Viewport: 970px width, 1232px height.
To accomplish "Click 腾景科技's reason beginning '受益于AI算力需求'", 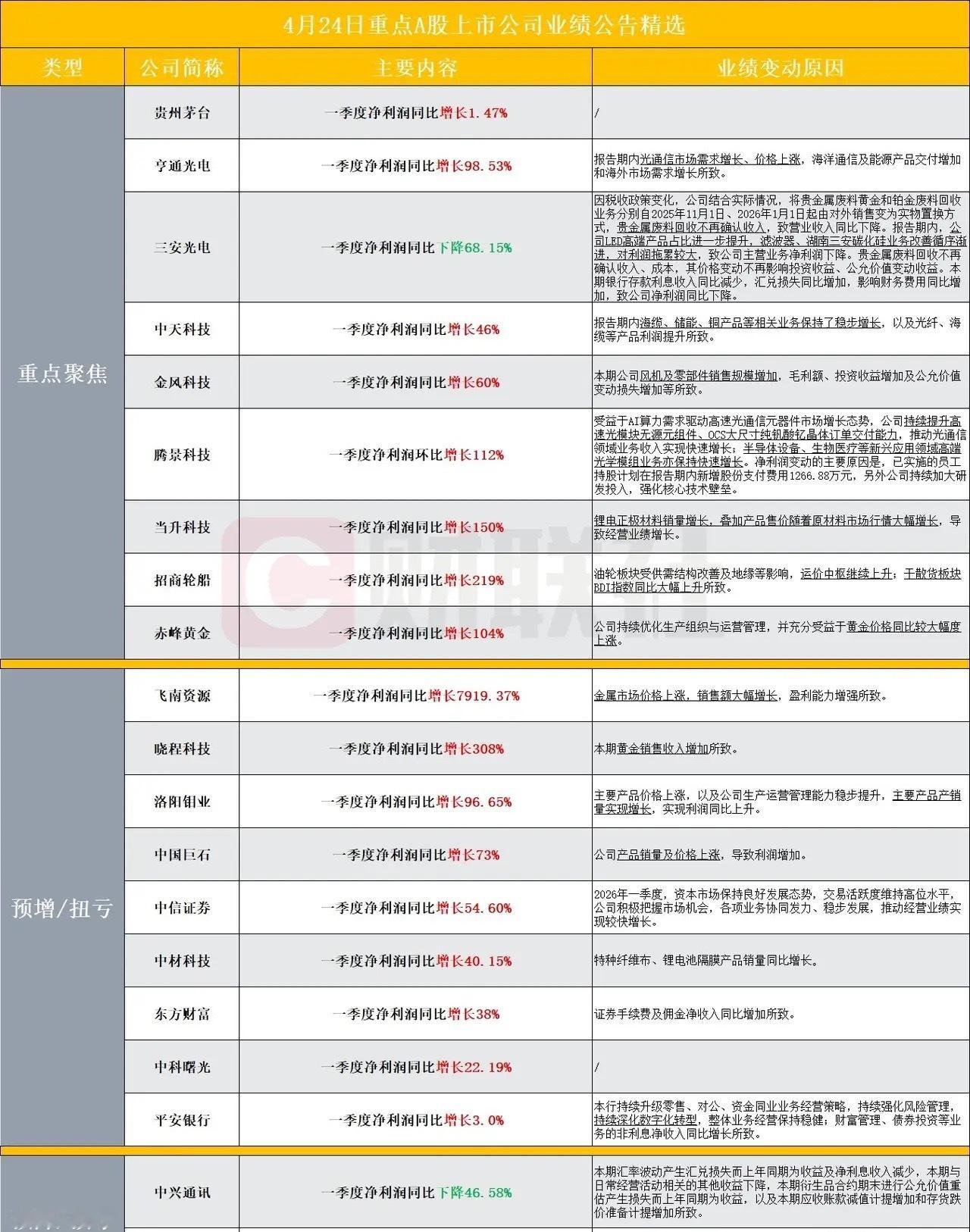I will [x=780, y=455].
